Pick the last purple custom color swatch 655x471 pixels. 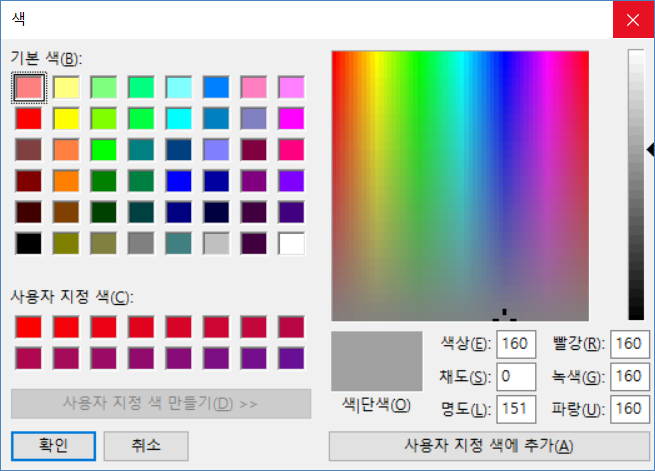click(291, 357)
